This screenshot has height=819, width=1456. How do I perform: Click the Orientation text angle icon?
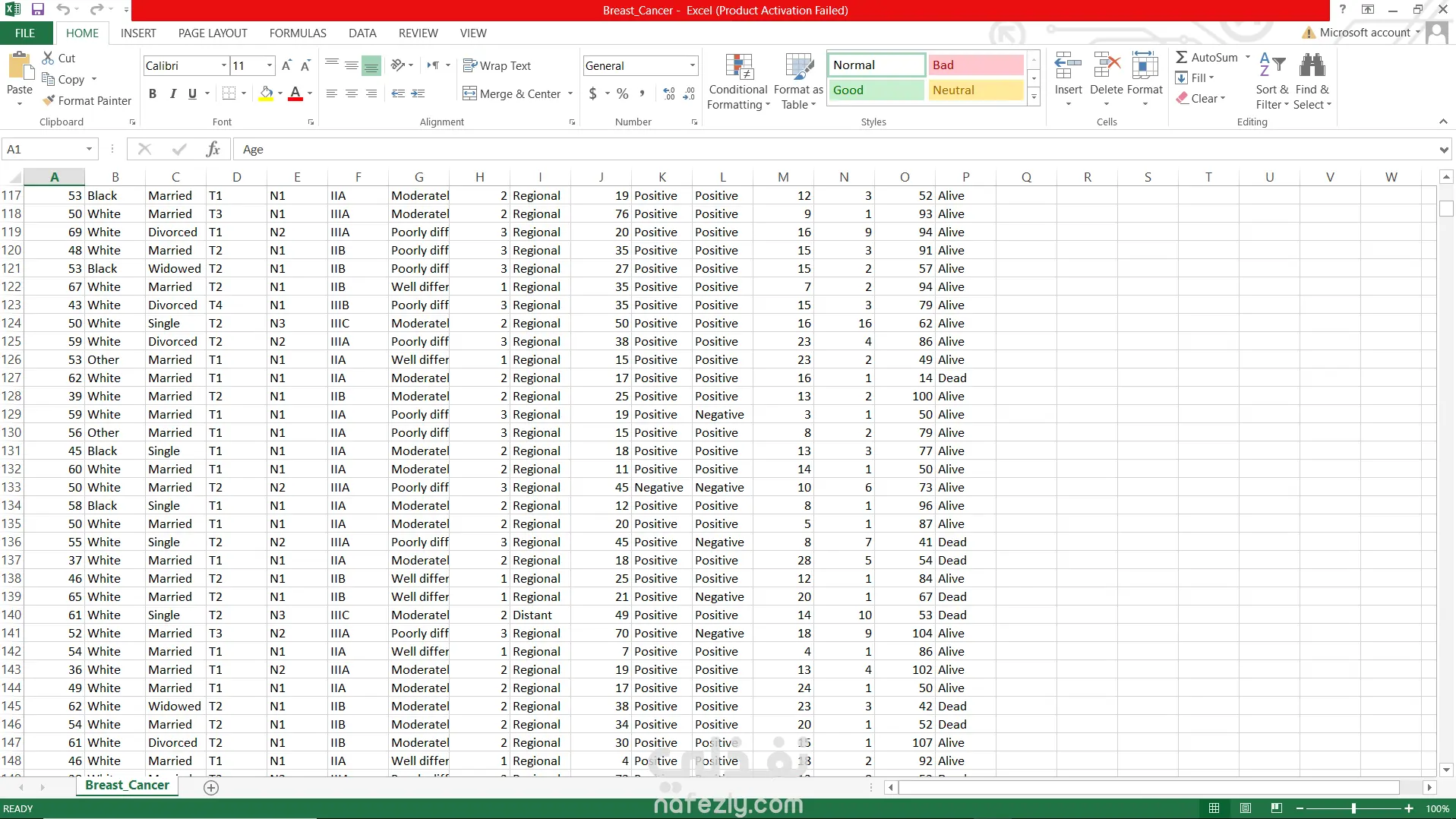point(398,65)
